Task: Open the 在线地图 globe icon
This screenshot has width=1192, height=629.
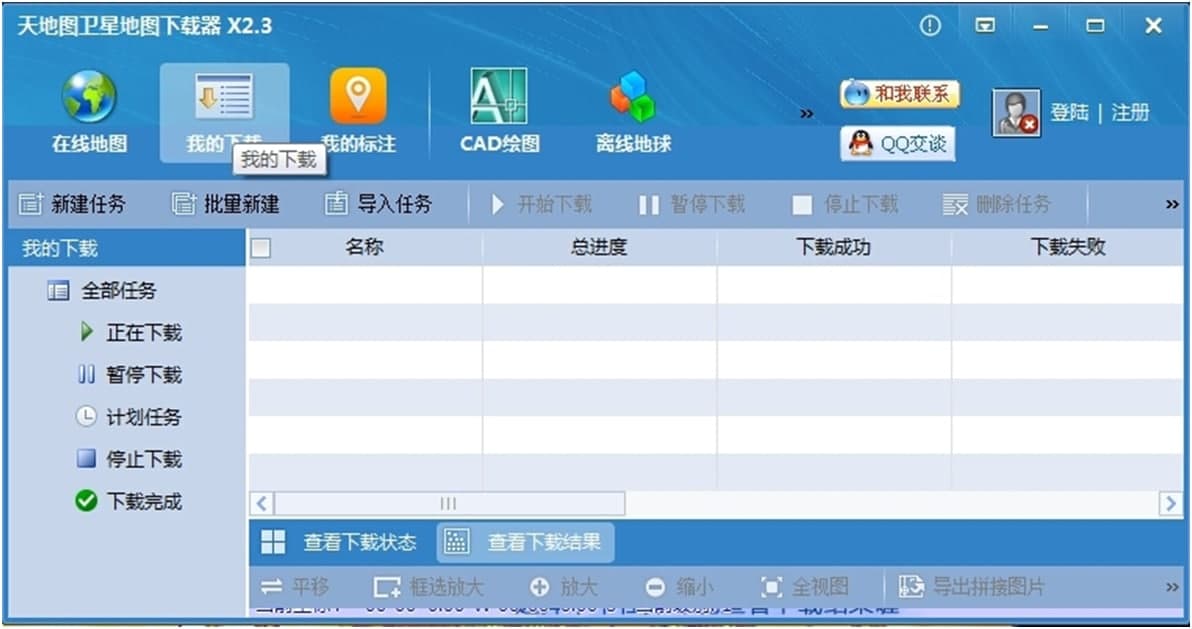Action: (x=89, y=97)
